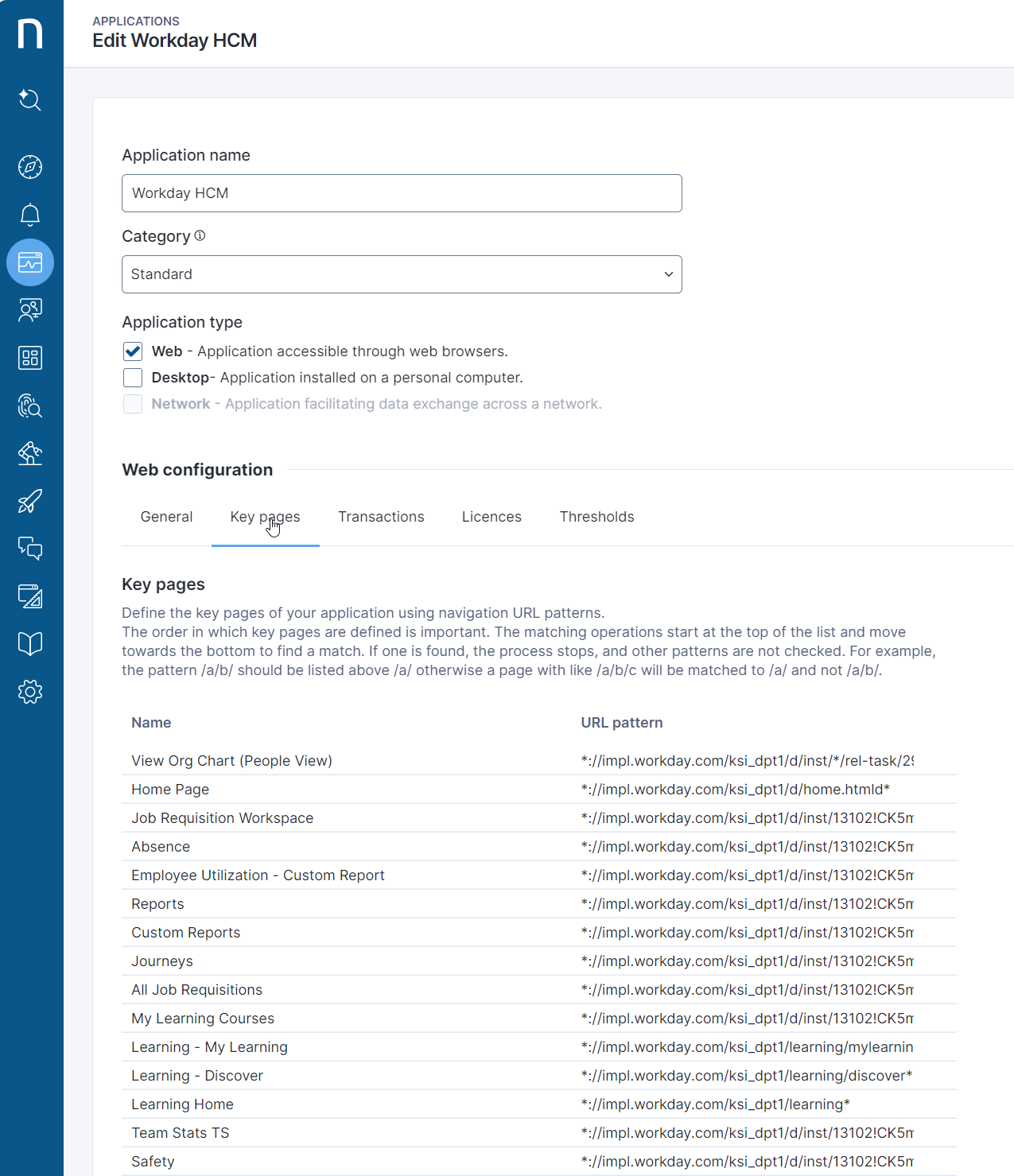The width and height of the screenshot is (1014, 1176).
Task: Switch to the Transactions tab
Action: (381, 517)
